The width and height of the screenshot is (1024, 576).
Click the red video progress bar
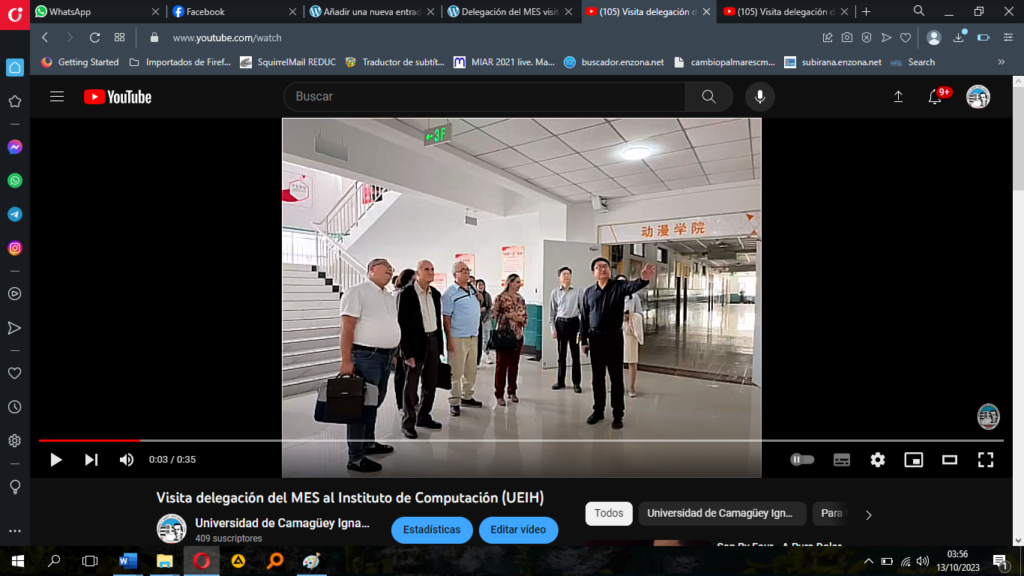point(90,440)
